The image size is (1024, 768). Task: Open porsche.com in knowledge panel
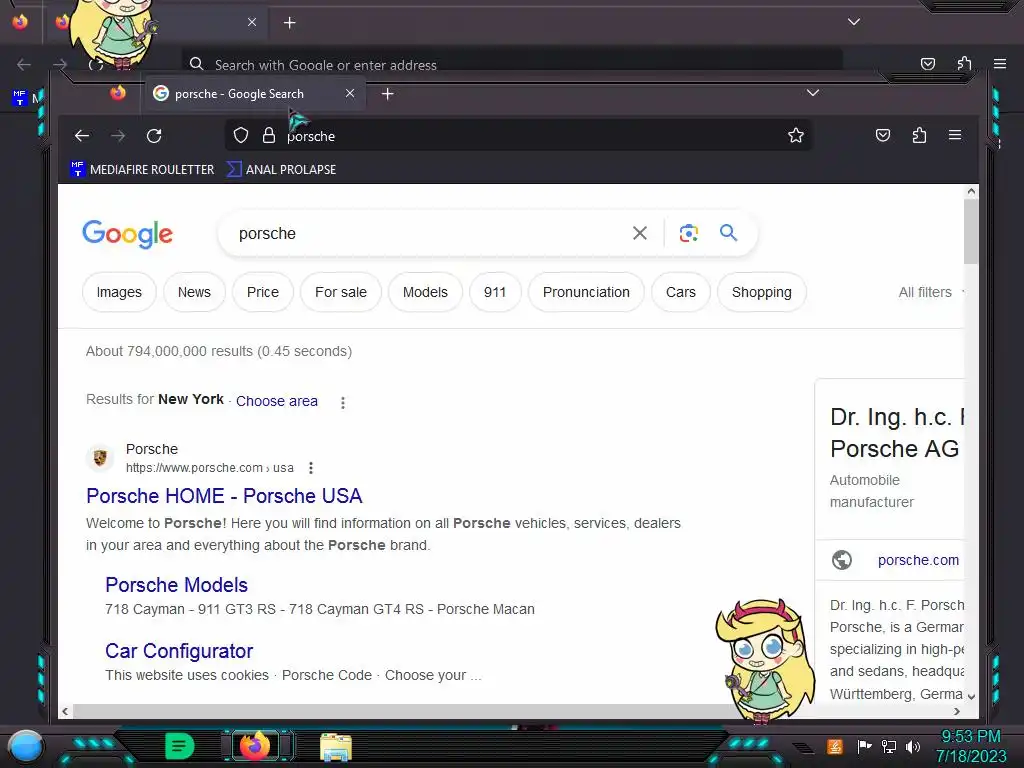(918, 560)
